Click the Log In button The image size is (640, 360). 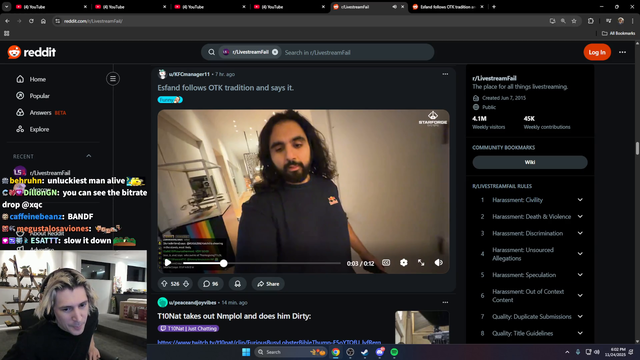[x=597, y=52]
